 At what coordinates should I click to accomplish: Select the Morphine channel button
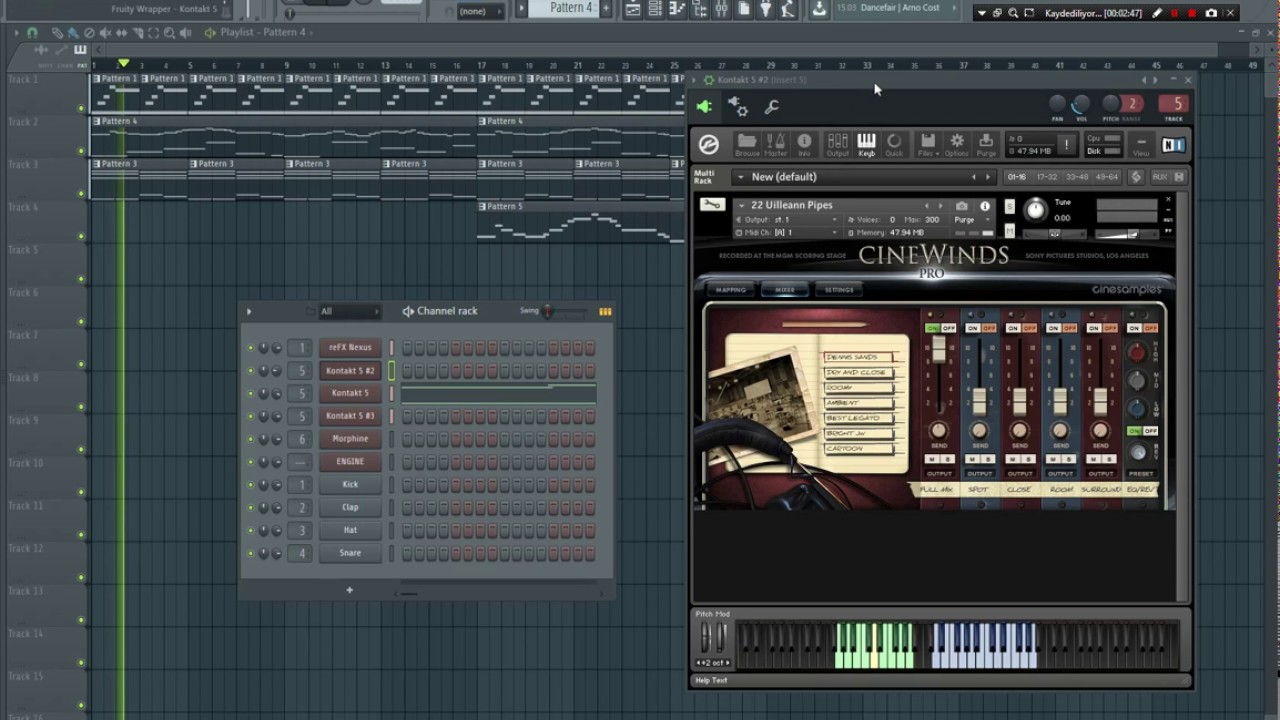(350, 439)
